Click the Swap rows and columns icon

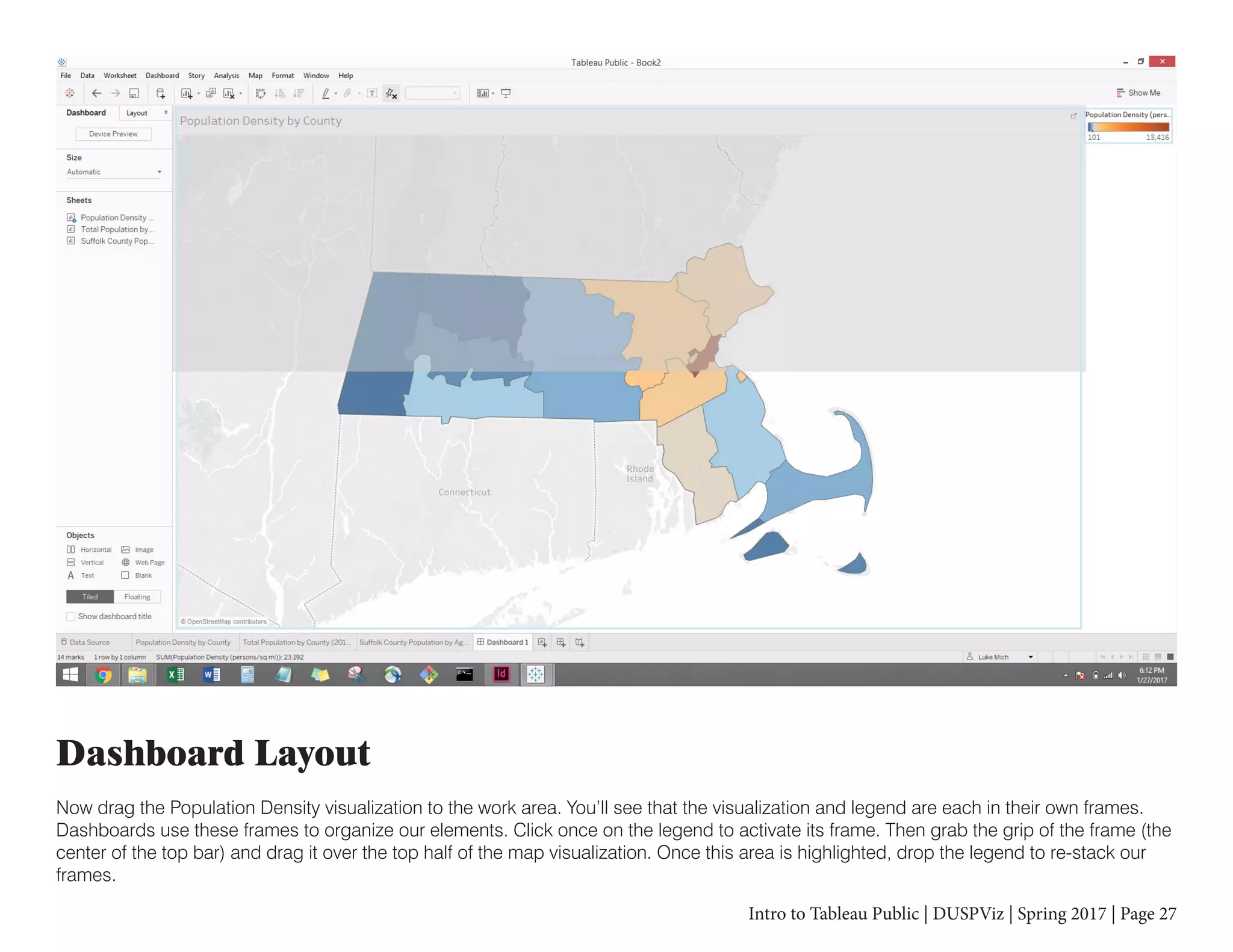(x=261, y=93)
